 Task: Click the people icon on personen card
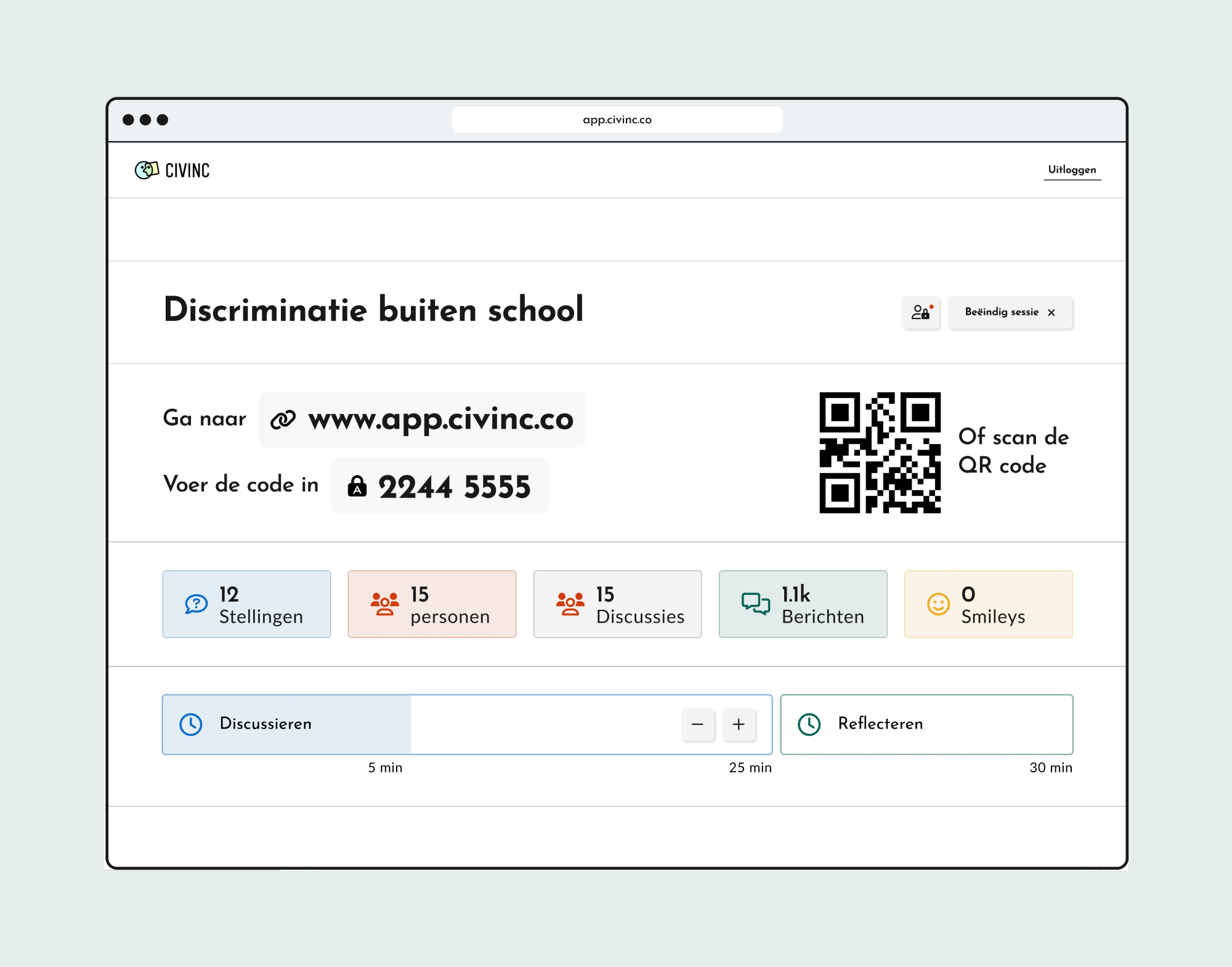click(384, 604)
